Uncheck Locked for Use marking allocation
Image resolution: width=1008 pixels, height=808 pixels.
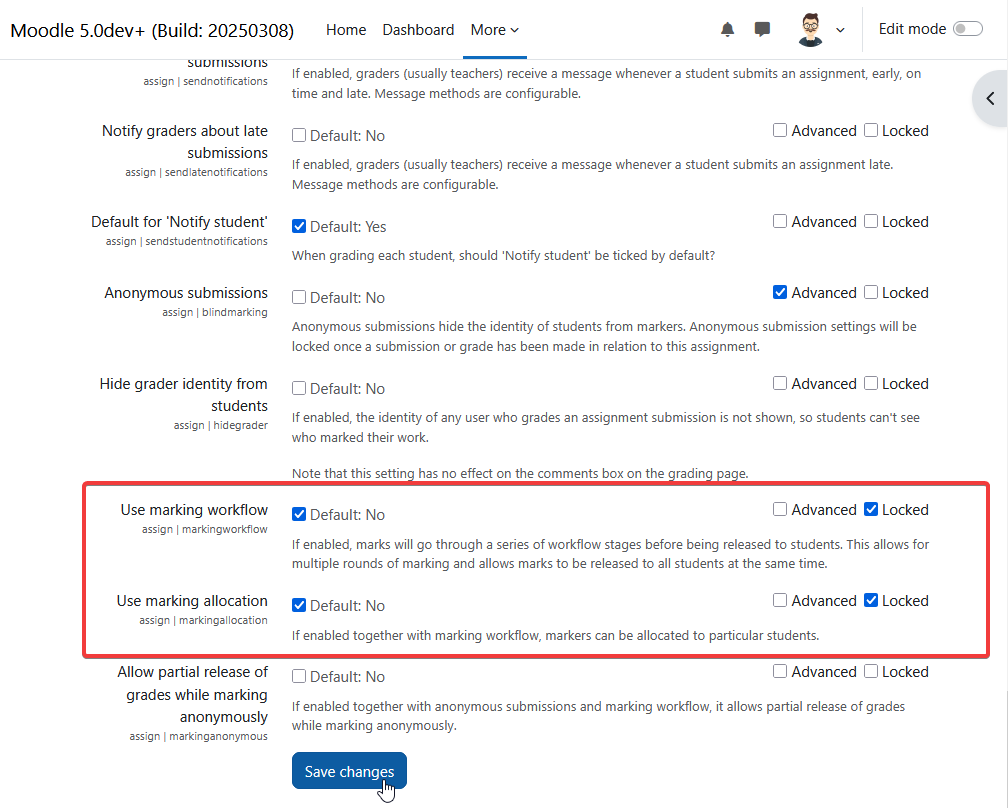pos(871,600)
